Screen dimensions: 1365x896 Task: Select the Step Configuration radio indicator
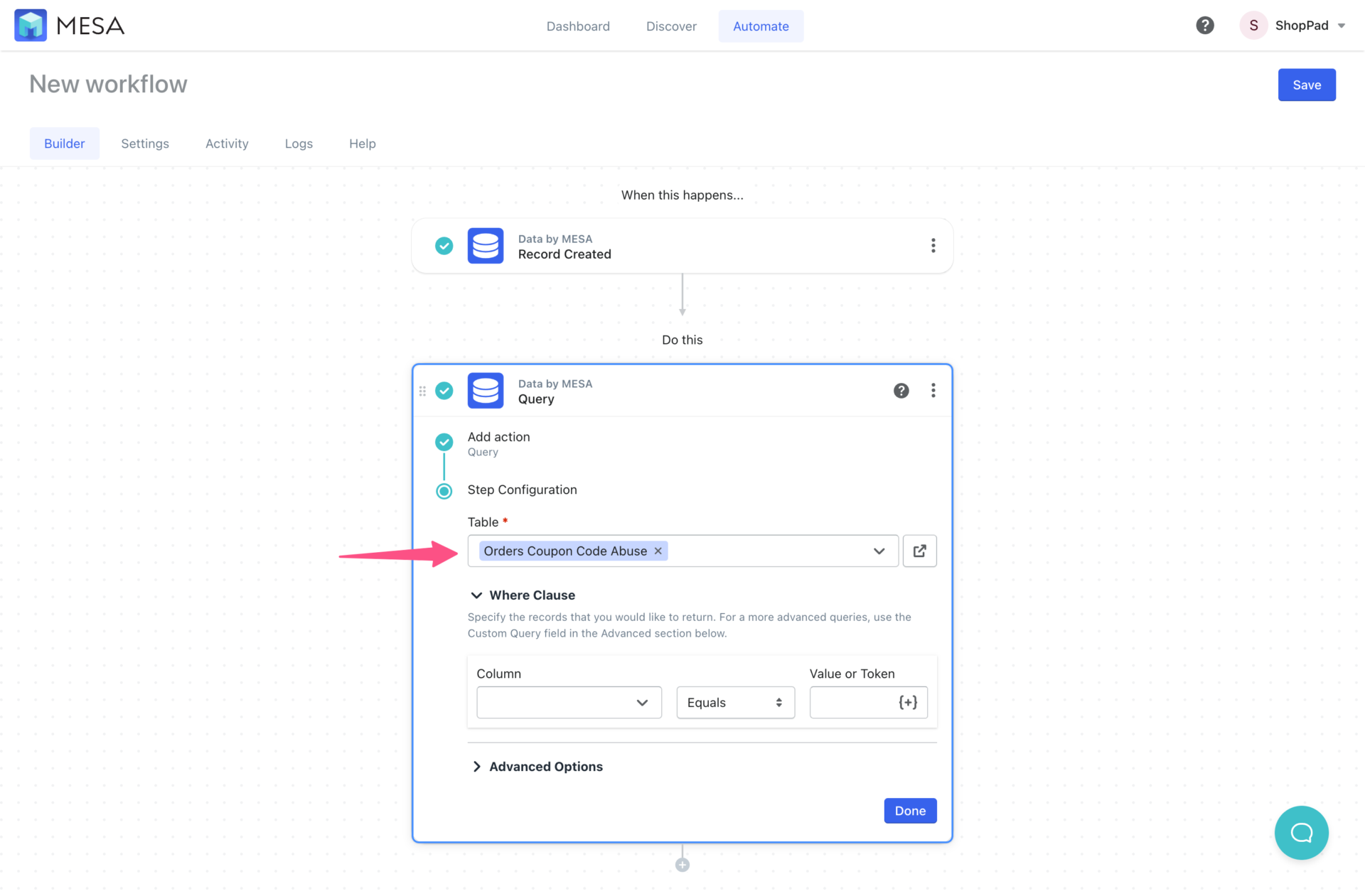444,490
